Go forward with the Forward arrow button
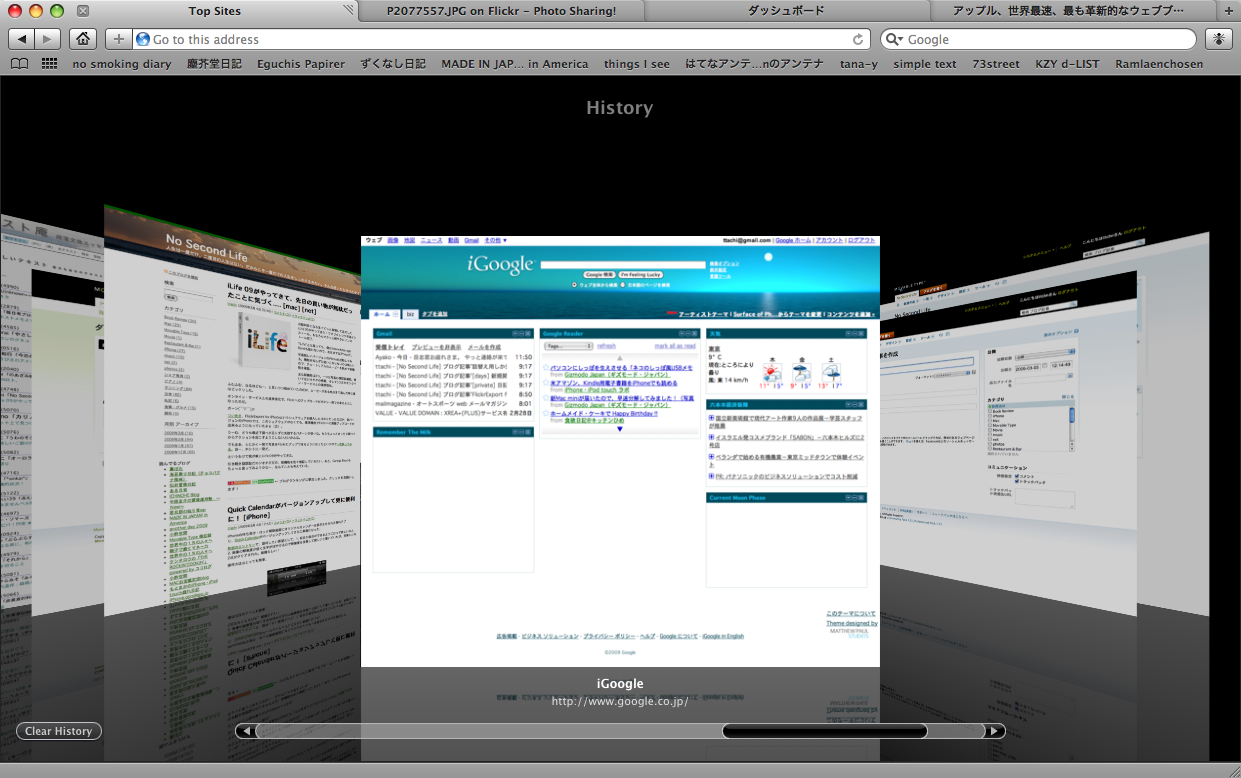 point(47,39)
